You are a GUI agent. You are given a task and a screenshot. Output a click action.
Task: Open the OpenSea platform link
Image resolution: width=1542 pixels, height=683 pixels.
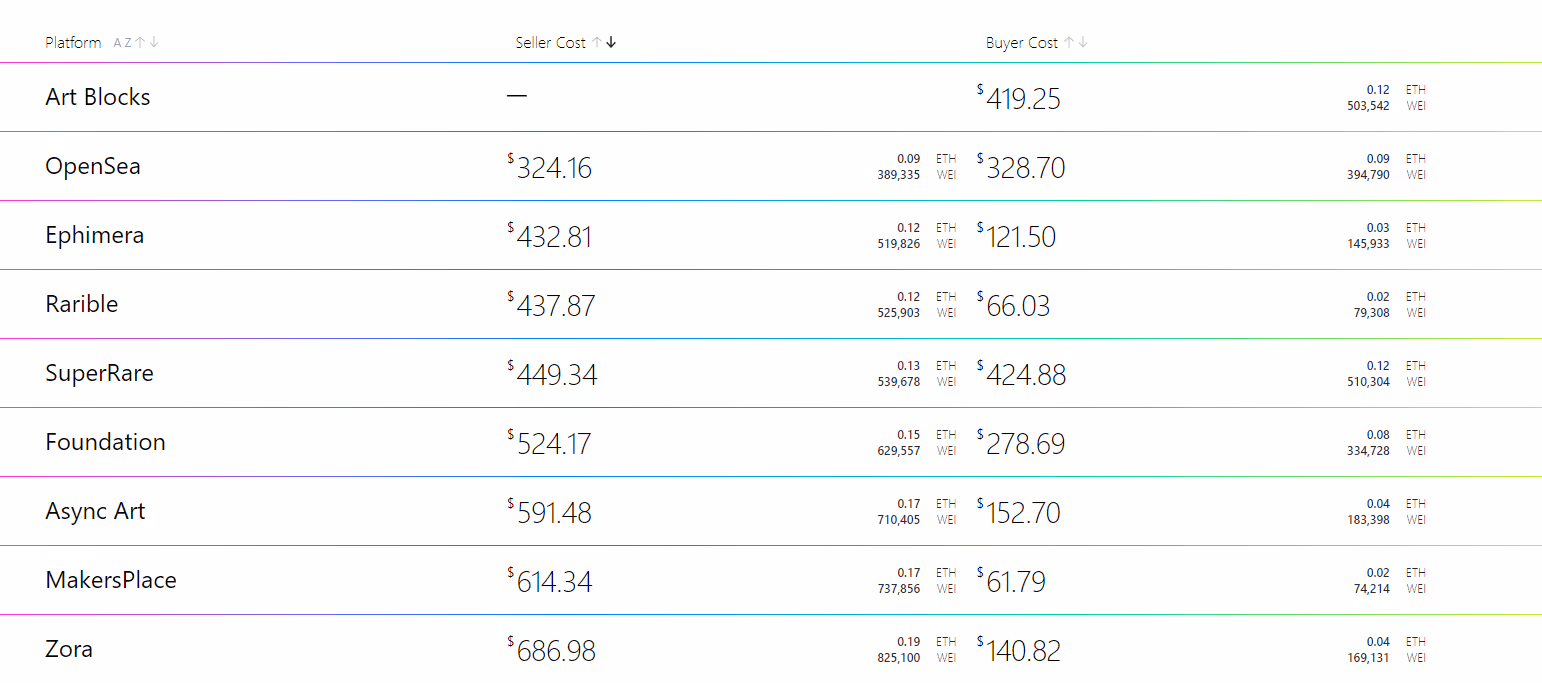pos(93,166)
